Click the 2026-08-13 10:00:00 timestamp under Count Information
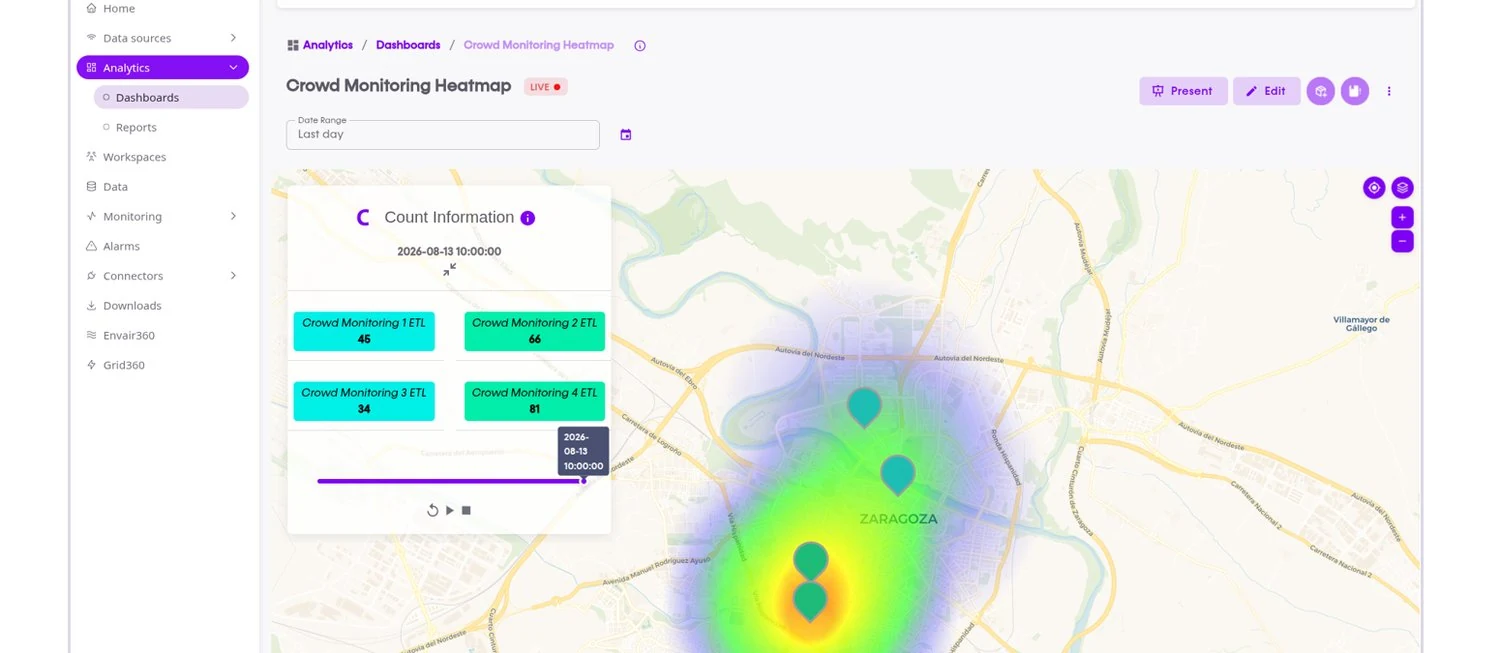 coord(449,252)
